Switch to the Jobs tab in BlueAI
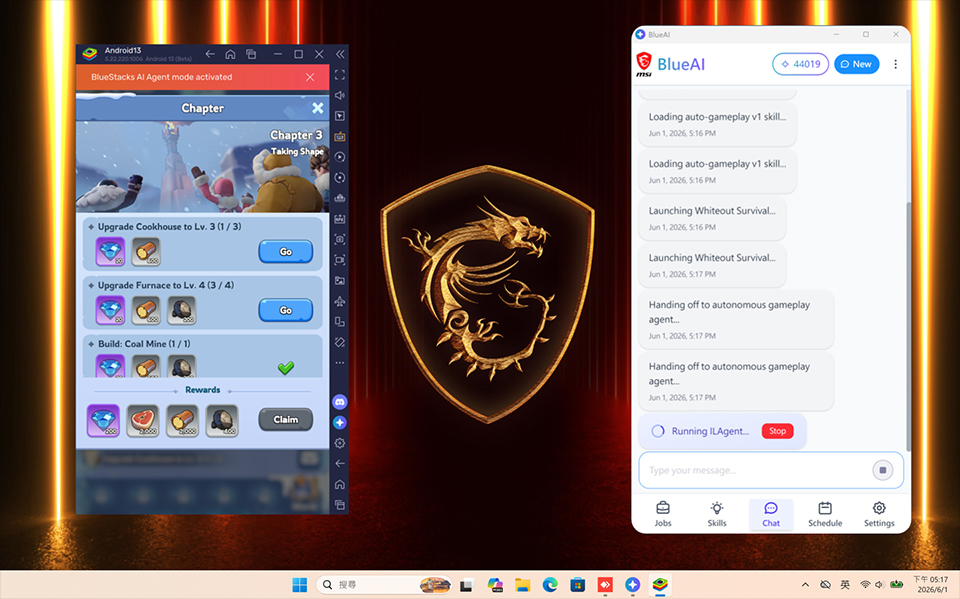 coord(662,514)
